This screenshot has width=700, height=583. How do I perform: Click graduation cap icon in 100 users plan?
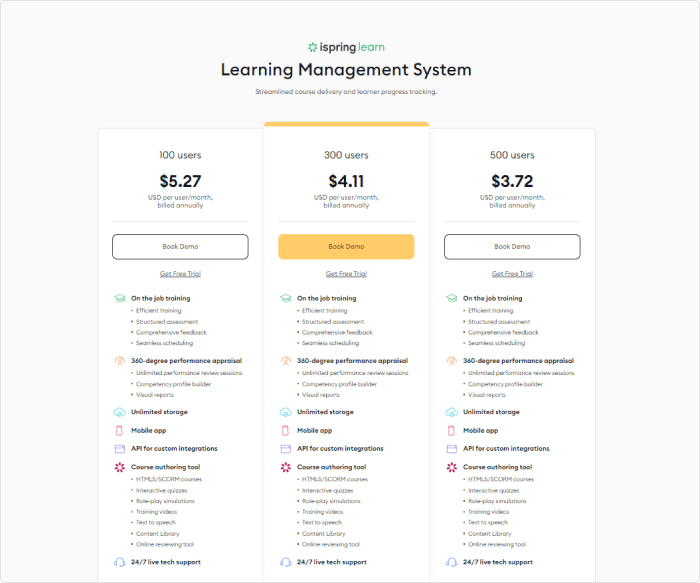pyautogui.click(x=120, y=298)
